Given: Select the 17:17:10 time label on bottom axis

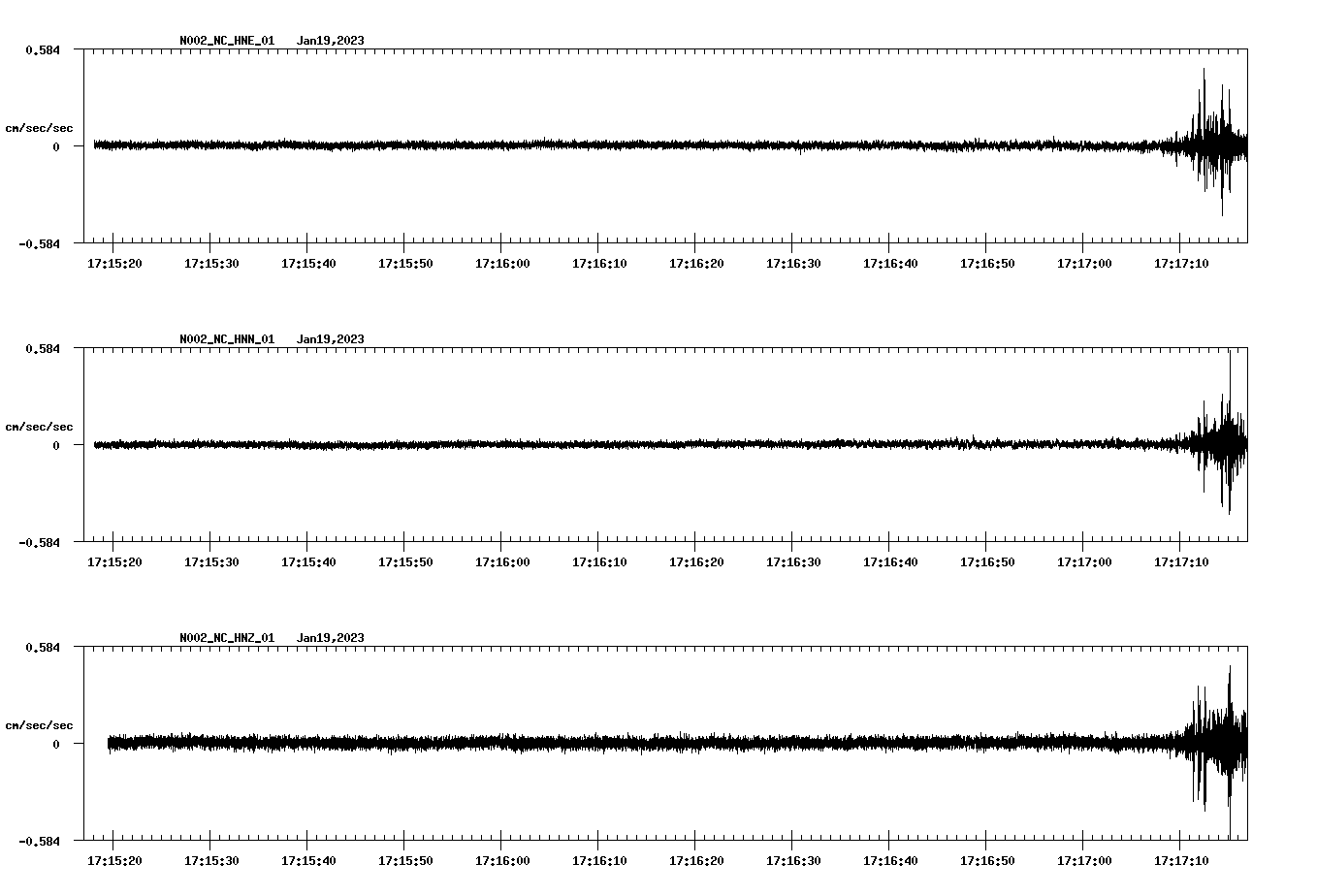Looking at the screenshot, I should 1181,859.
